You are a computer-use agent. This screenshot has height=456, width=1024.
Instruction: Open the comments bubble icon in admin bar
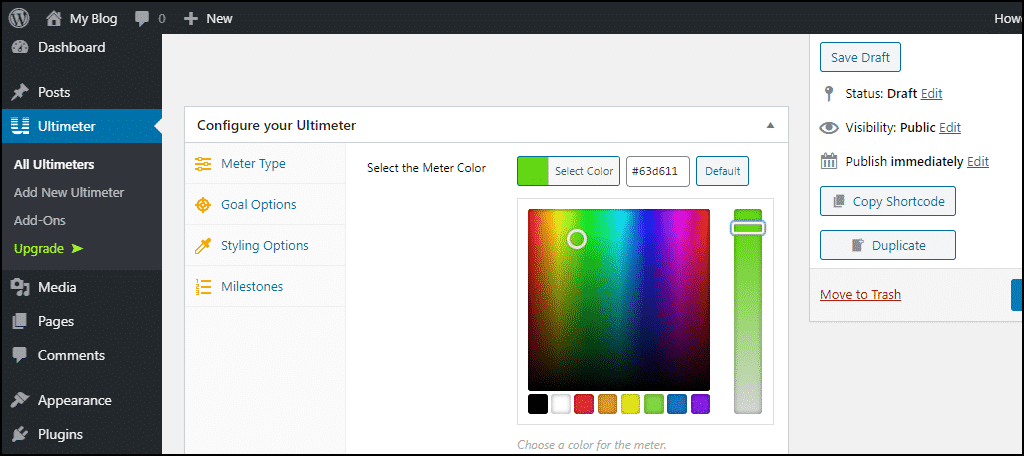[142, 19]
